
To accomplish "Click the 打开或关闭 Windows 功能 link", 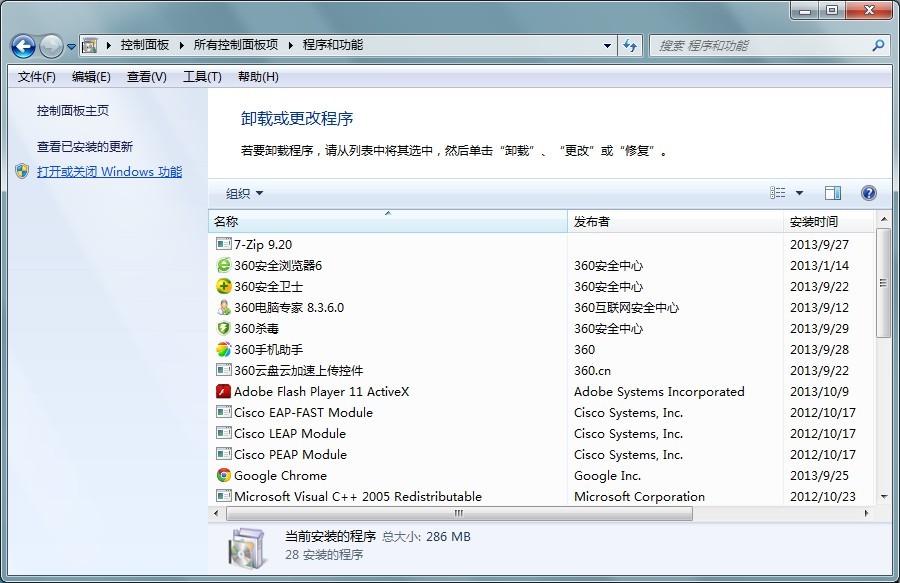I will coord(108,171).
